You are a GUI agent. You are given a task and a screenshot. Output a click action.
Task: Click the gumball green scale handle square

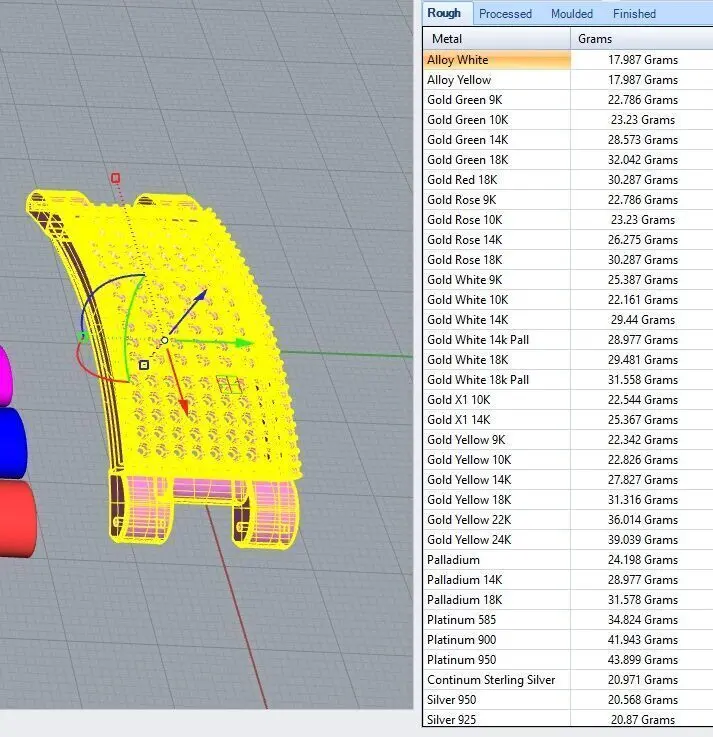(83, 336)
